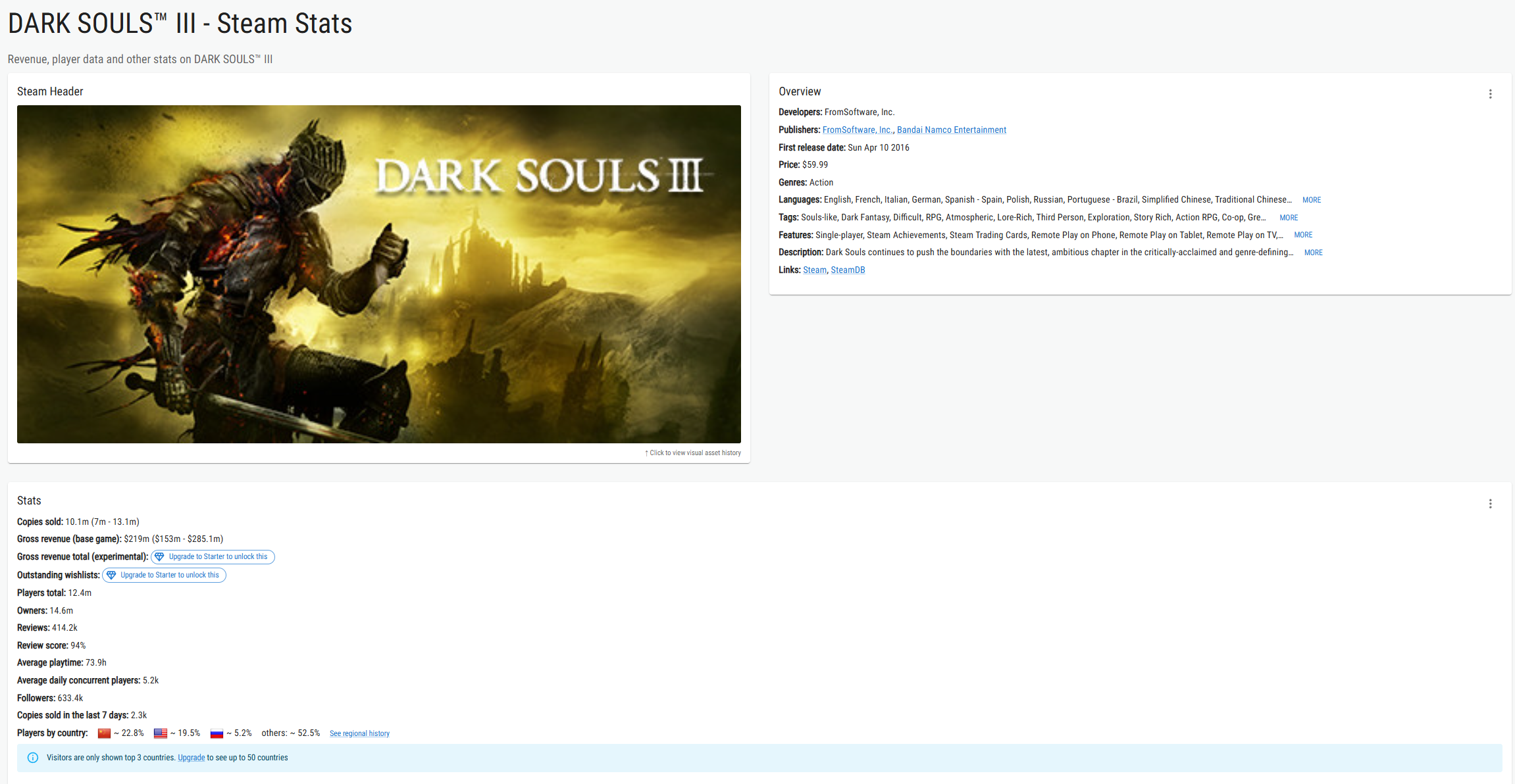Open FromSoftware, Inc. publisher link

point(858,130)
